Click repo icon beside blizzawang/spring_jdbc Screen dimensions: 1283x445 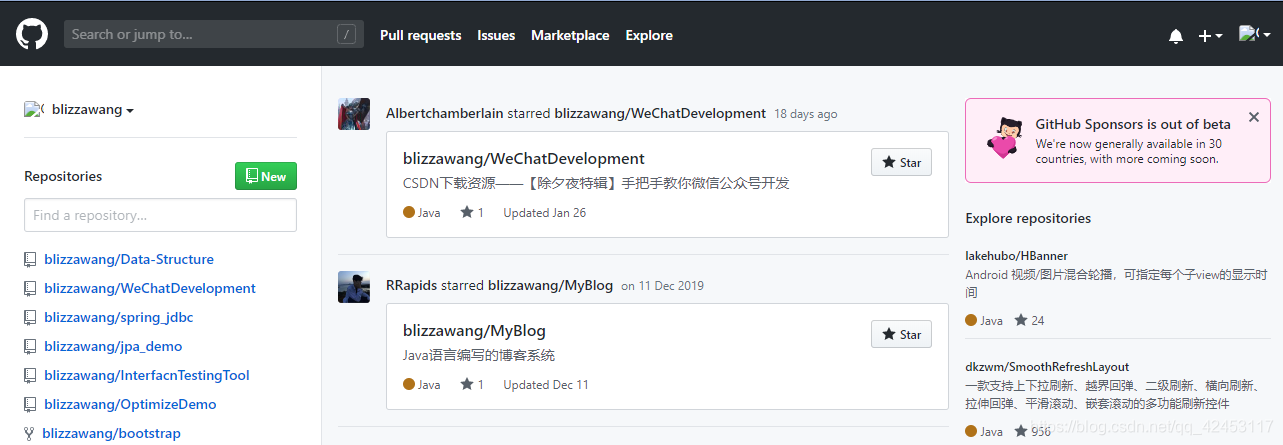30,317
